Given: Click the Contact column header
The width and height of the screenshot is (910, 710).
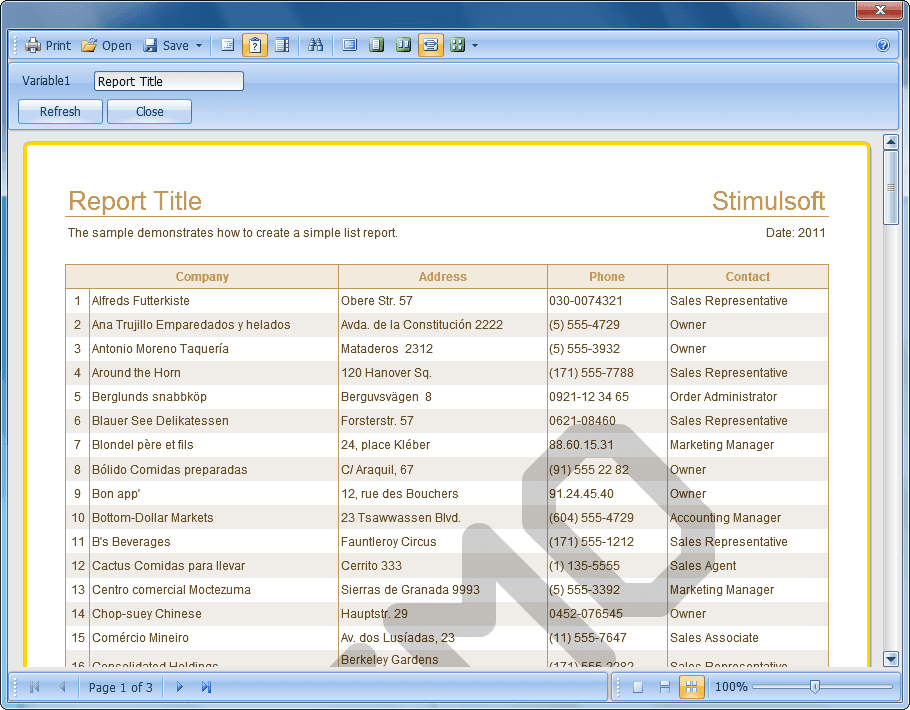Looking at the screenshot, I should click(x=748, y=277).
